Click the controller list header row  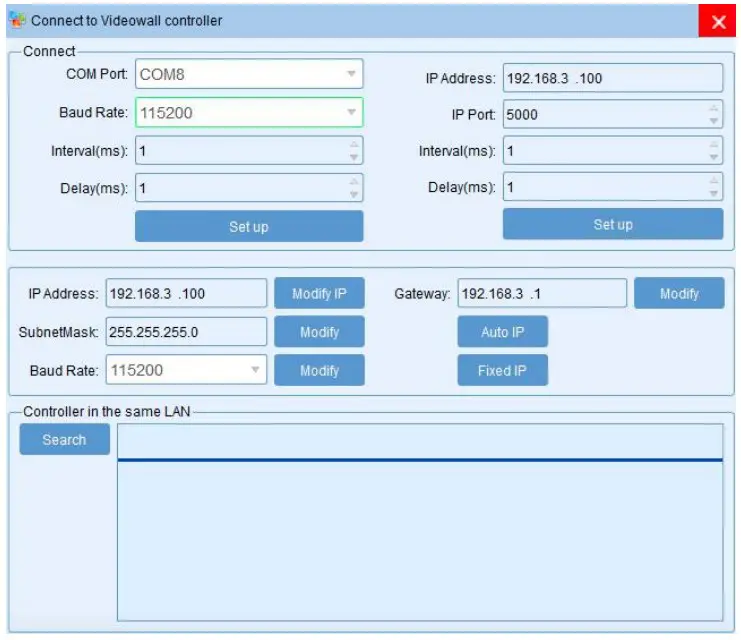click(420, 442)
